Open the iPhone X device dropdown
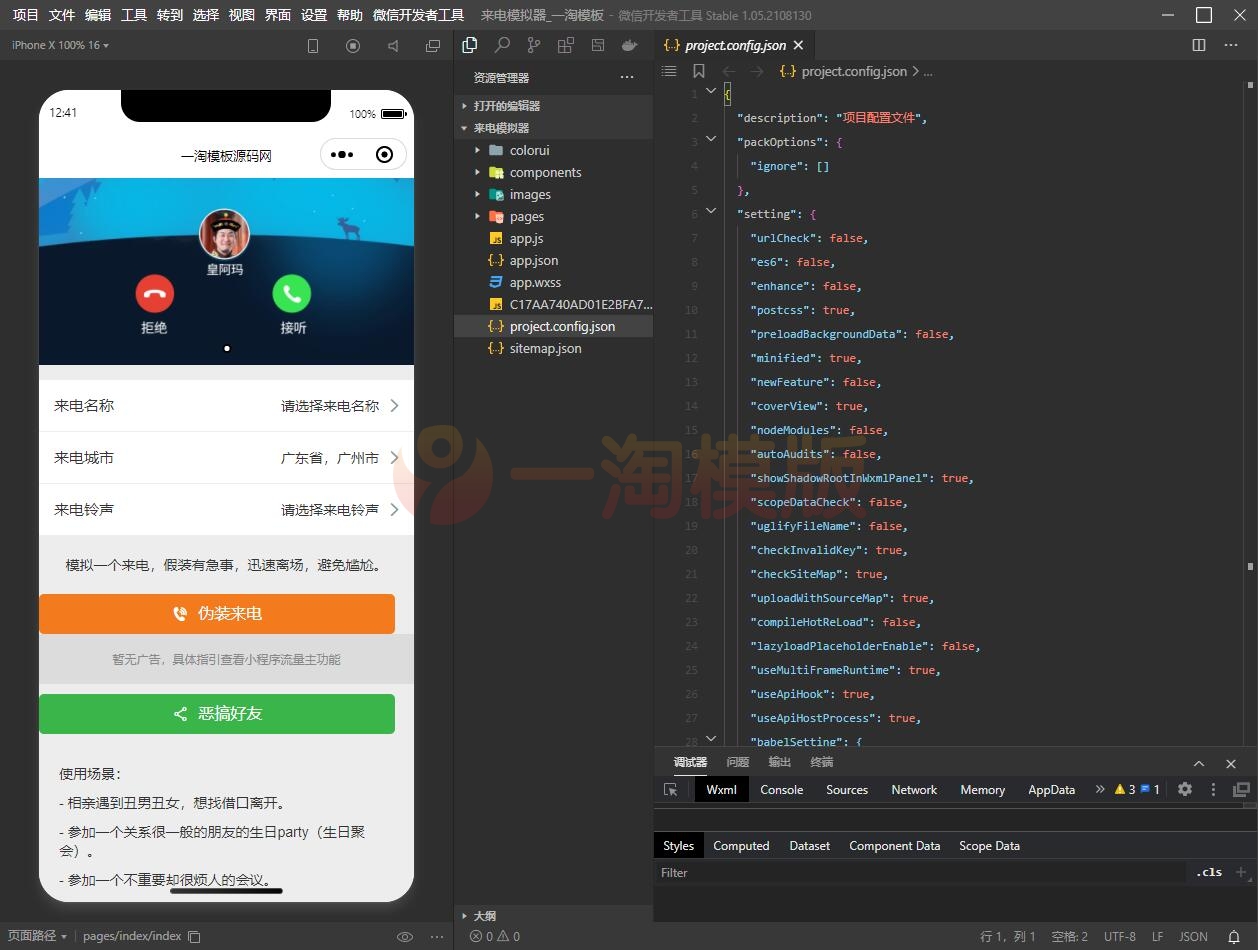The image size is (1258, 950). 60,45
